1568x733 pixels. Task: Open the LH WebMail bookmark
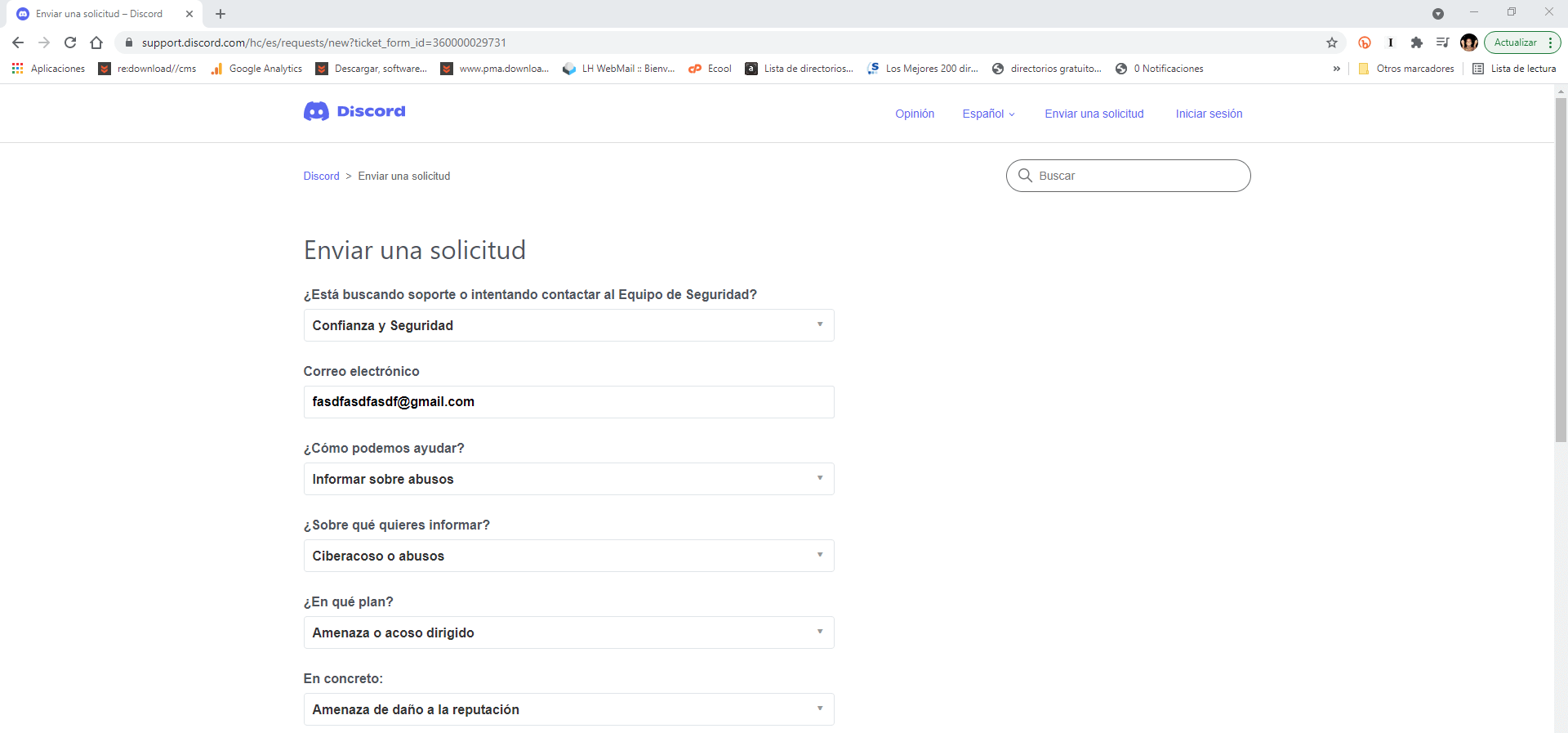(619, 69)
